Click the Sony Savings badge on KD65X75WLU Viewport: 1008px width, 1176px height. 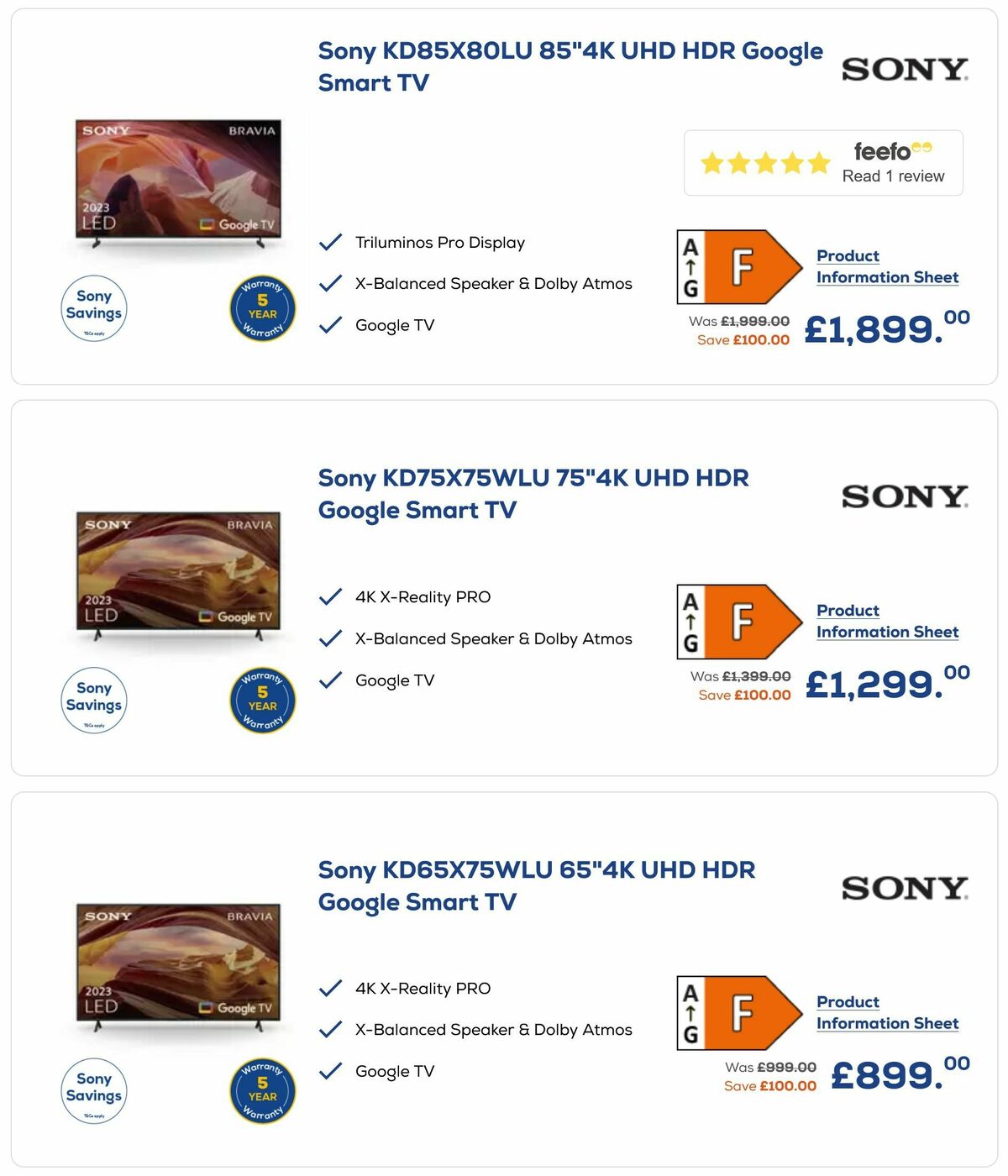click(93, 1089)
